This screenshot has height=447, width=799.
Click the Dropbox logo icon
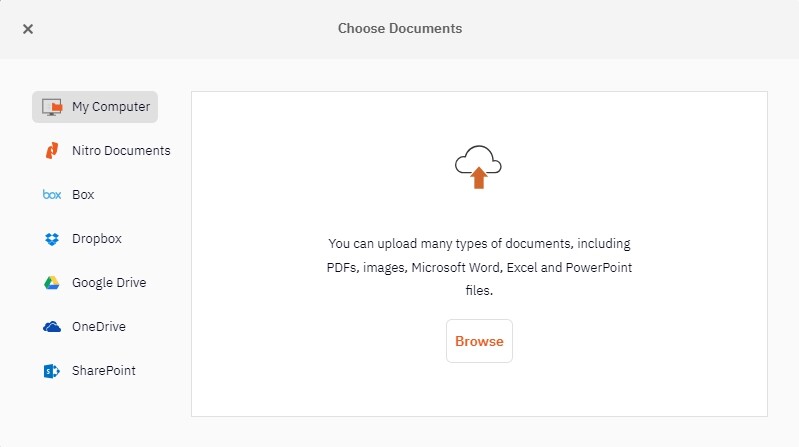point(52,239)
